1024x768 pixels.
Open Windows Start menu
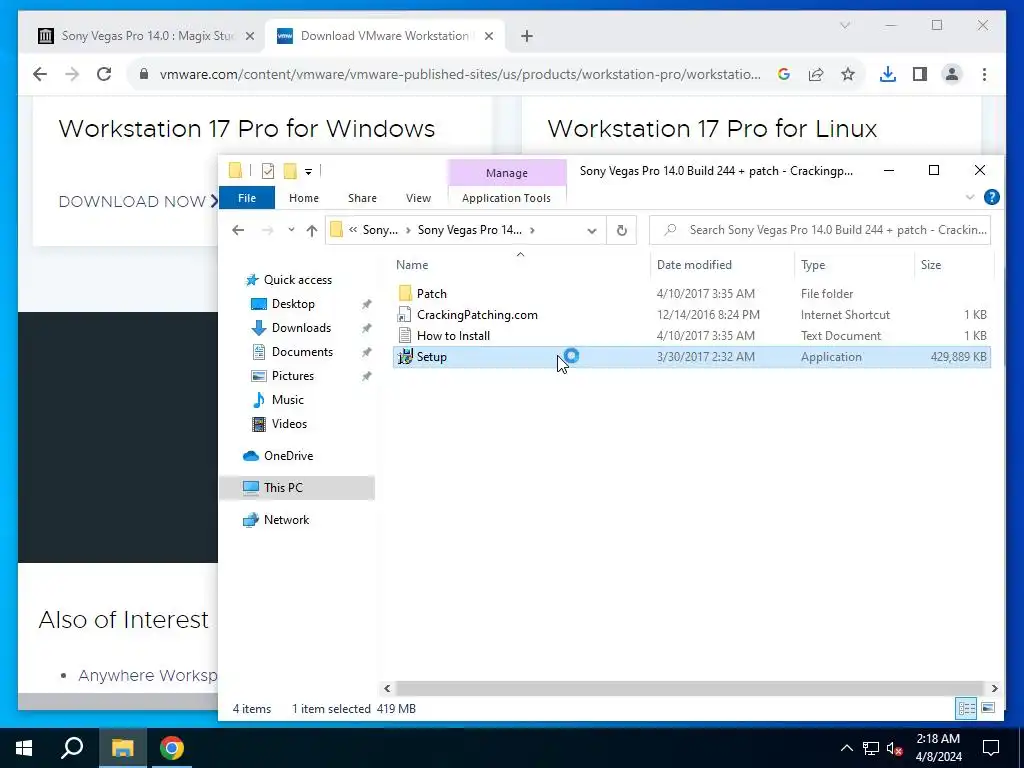(x=24, y=748)
